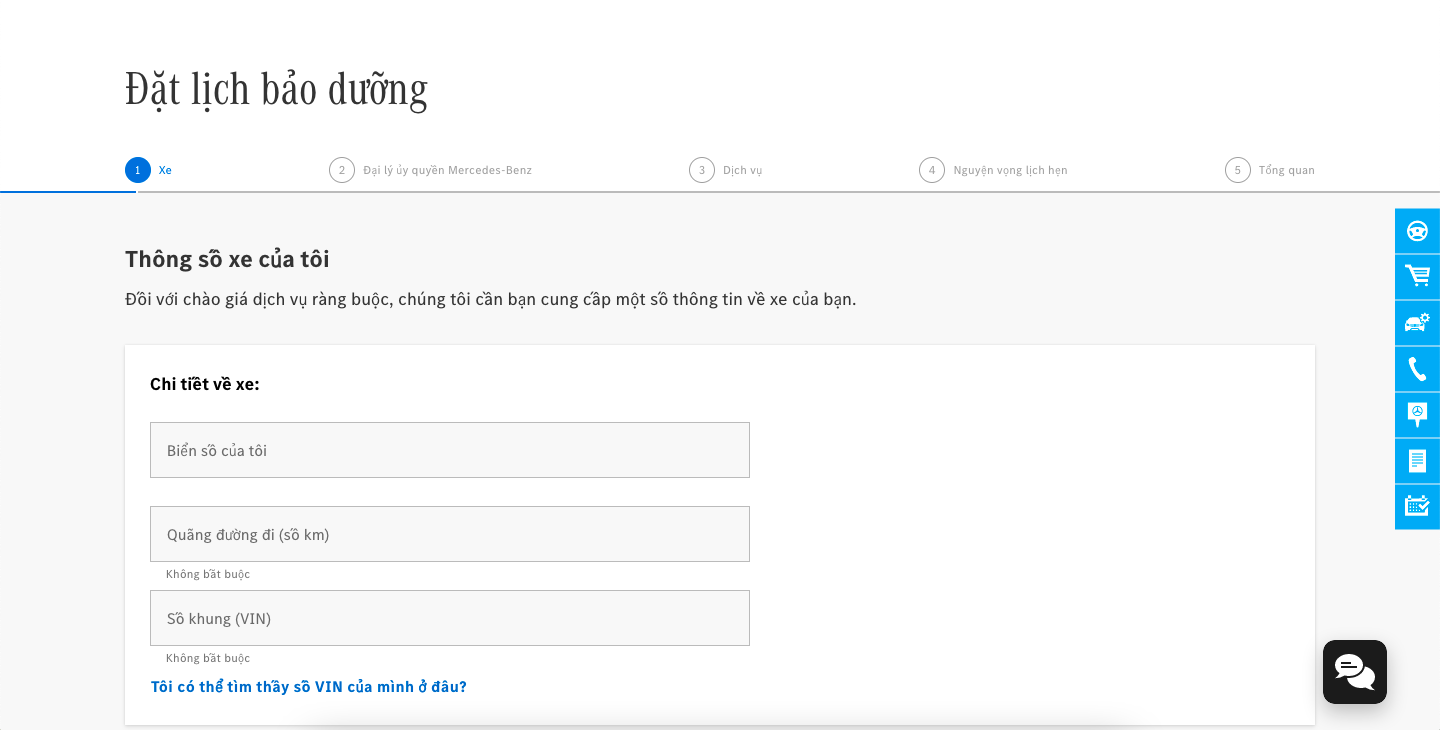Click the Thông số xe của tôi heading
The image size is (1440, 730).
227,259
